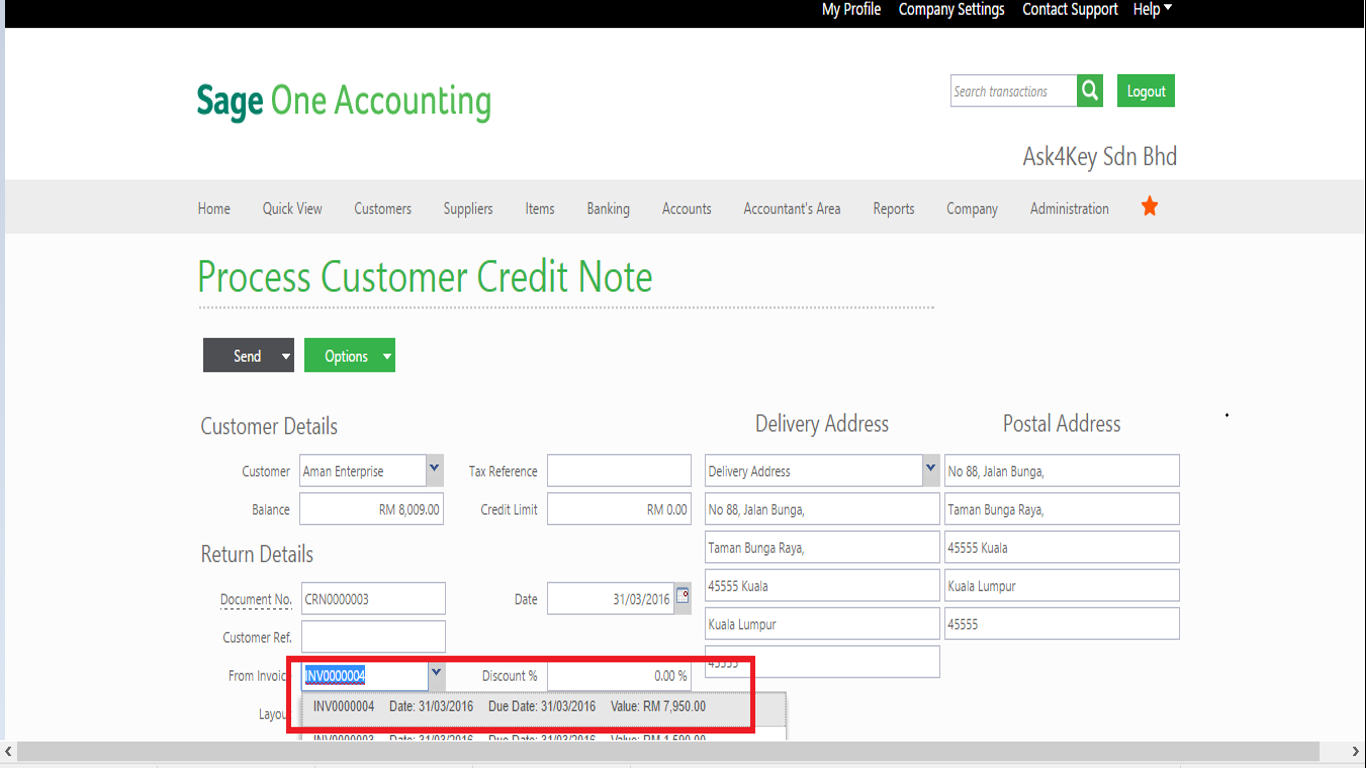Click the horizontal scrollbar track
Image resolution: width=1366 pixels, height=768 pixels.
[670, 751]
